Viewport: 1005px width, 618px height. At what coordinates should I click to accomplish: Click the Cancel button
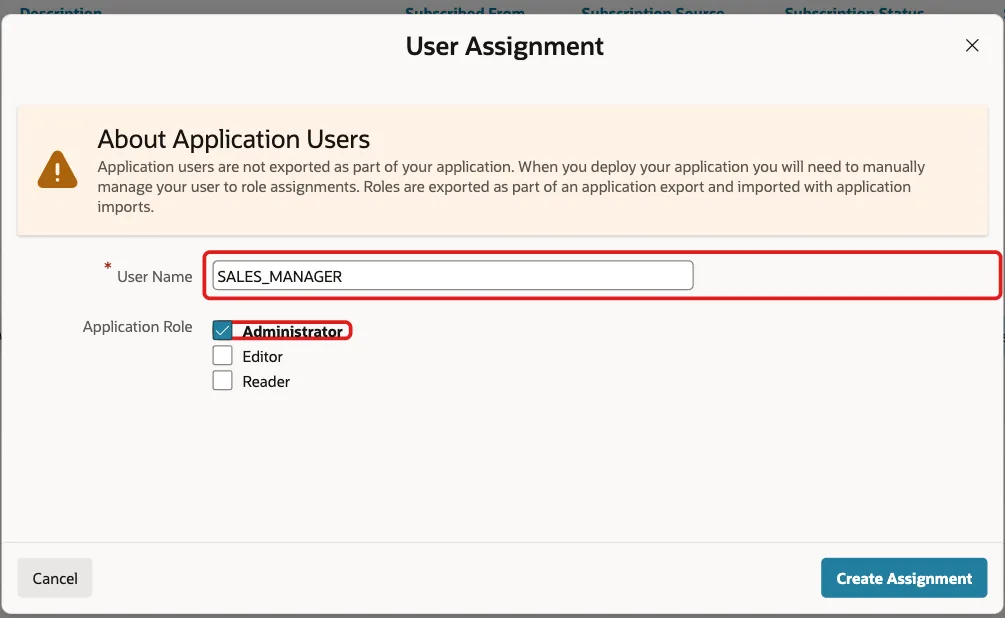click(54, 578)
